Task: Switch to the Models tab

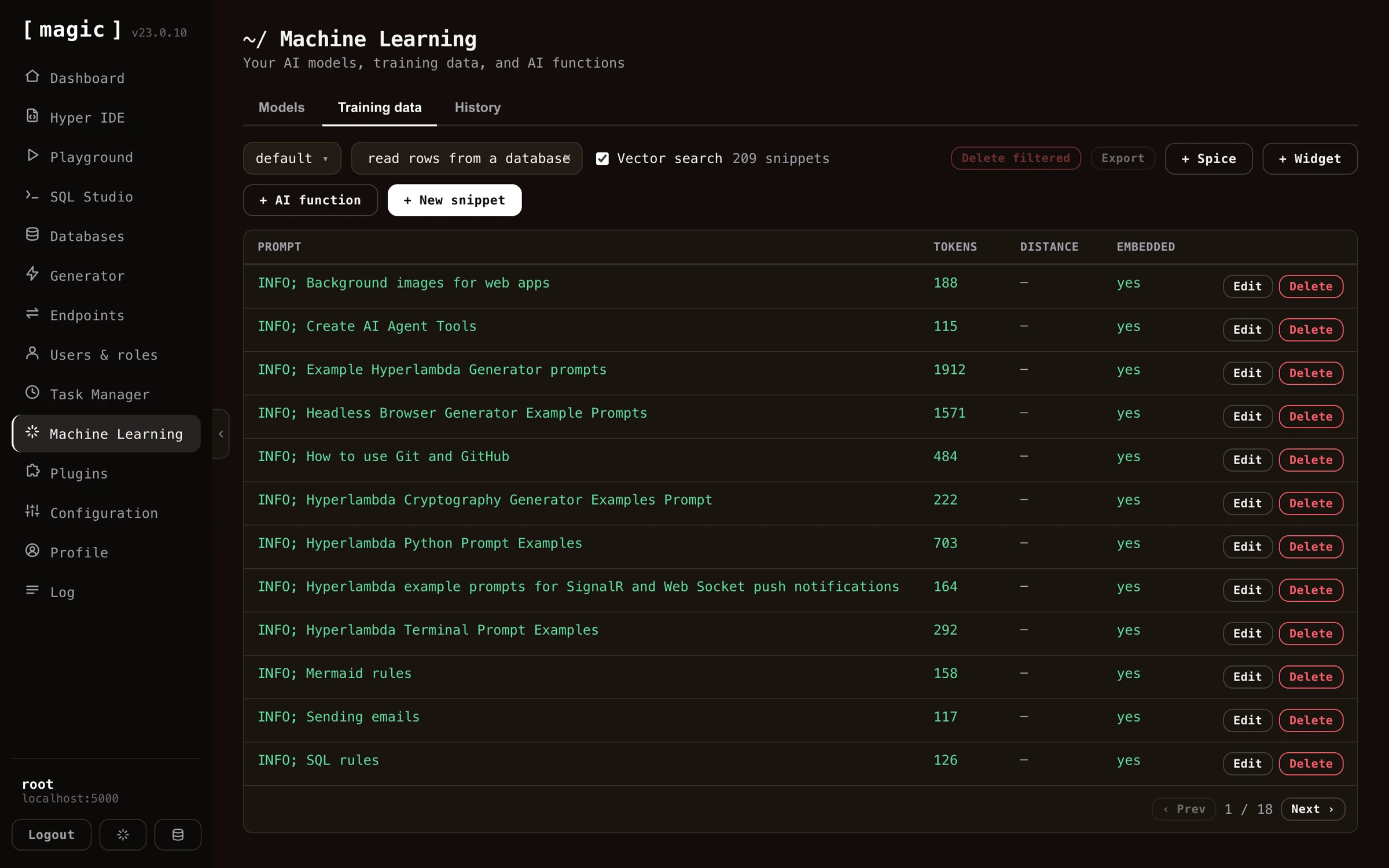Action: coord(281,108)
